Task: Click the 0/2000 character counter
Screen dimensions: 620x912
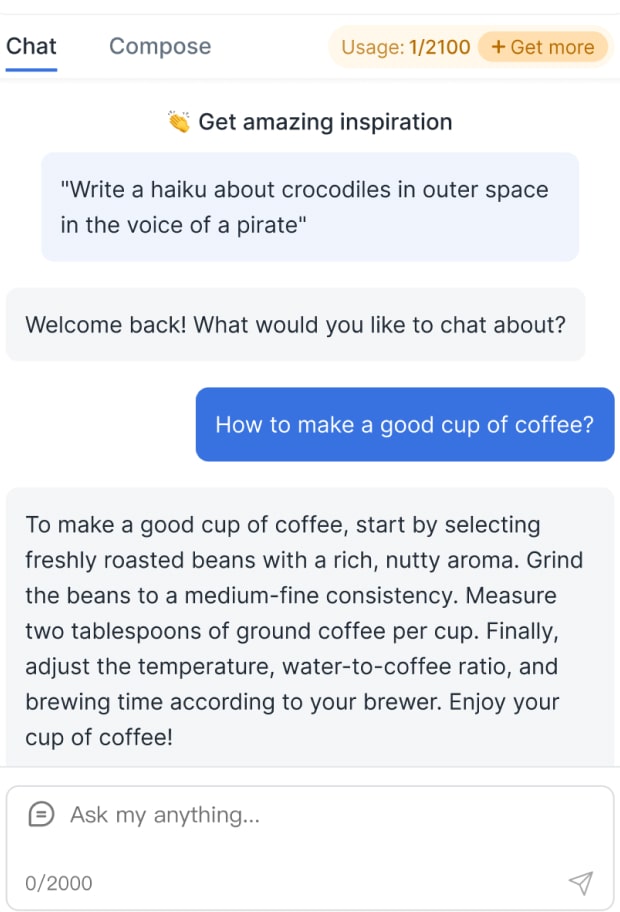Action: tap(59, 883)
